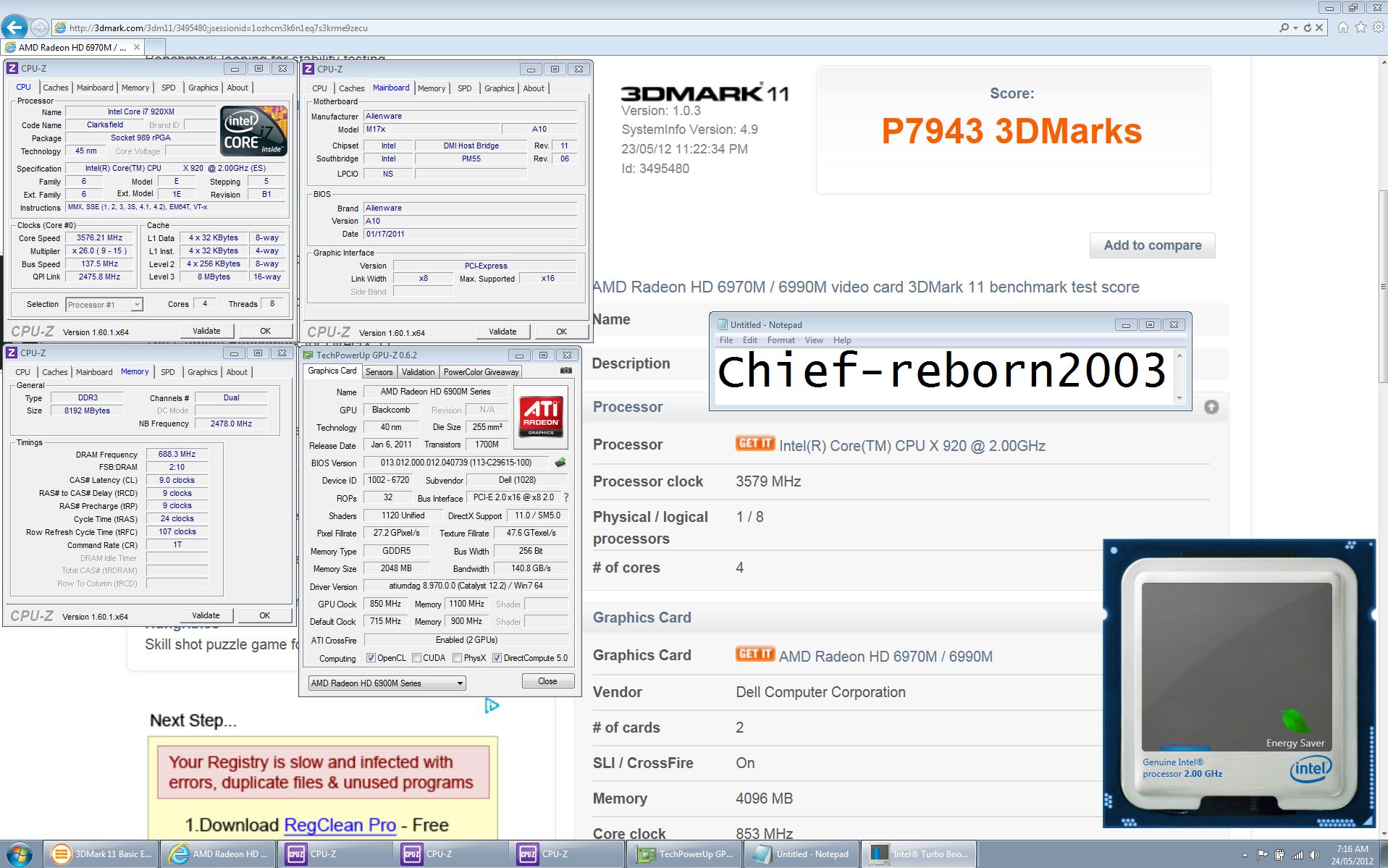Click the volume speaker tray icon
1388x868 pixels.
[1314, 855]
